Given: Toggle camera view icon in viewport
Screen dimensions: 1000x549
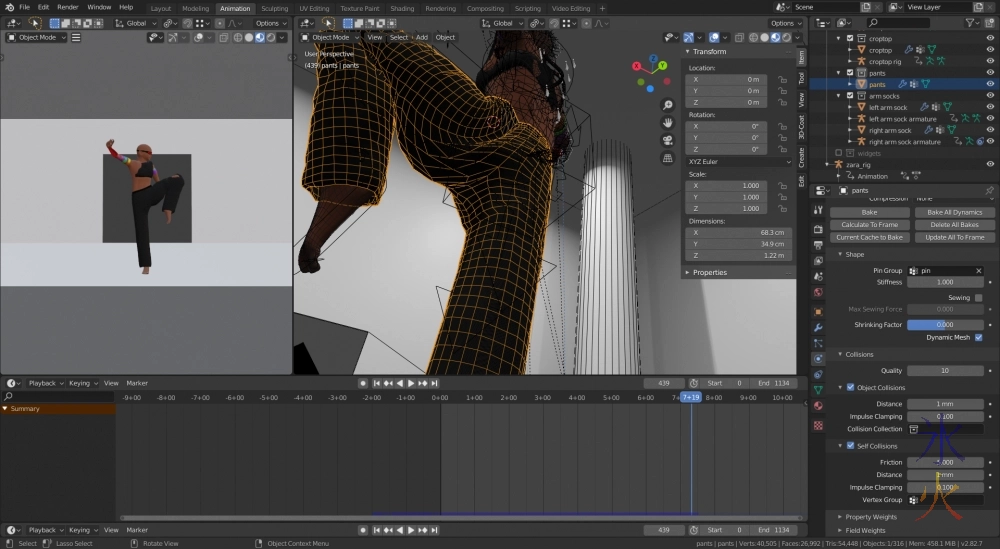Looking at the screenshot, I should (667, 140).
